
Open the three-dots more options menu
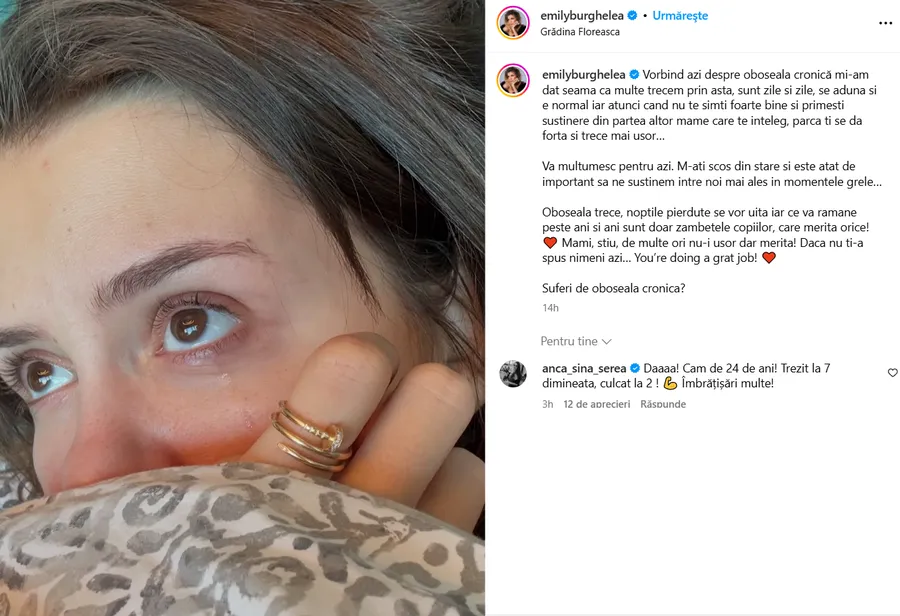(x=885, y=23)
